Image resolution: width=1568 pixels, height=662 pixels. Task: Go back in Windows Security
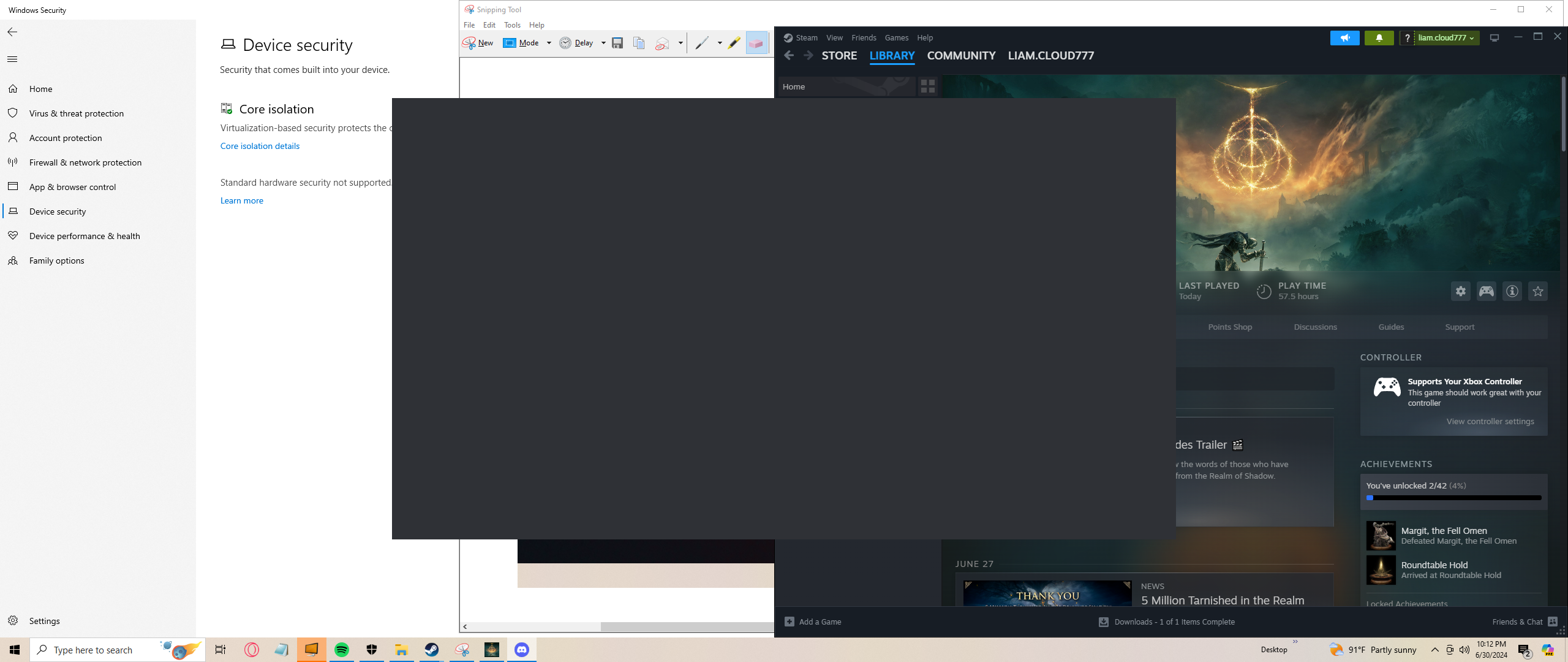[12, 32]
